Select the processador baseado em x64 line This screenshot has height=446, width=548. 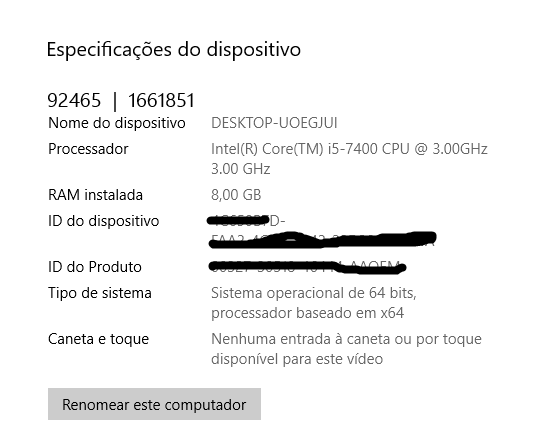(x=308, y=313)
